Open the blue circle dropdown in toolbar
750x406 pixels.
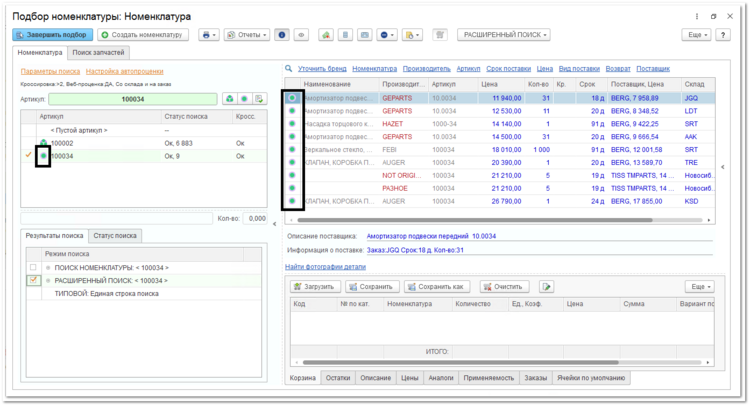click(x=387, y=35)
